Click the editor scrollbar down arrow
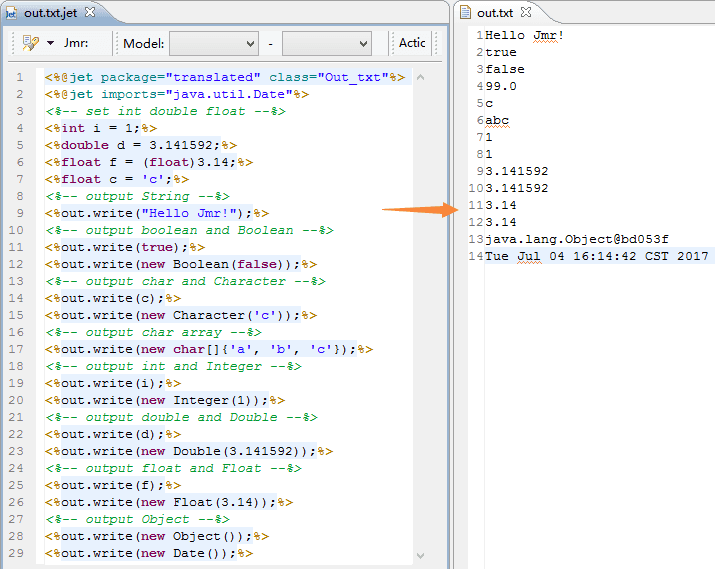Screen dimensions: 715x569 [420, 556]
